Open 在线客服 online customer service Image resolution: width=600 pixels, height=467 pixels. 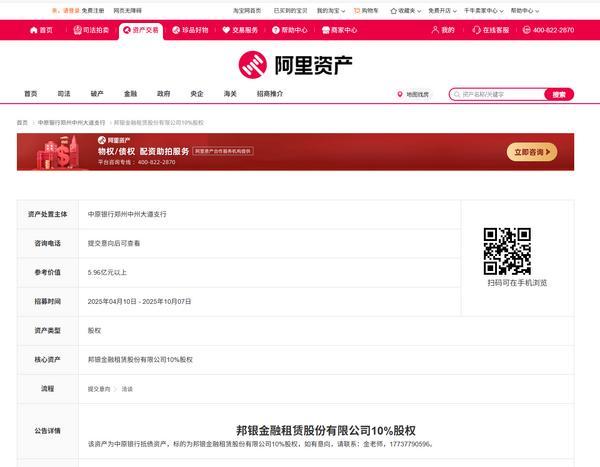pyautogui.click(x=490, y=30)
